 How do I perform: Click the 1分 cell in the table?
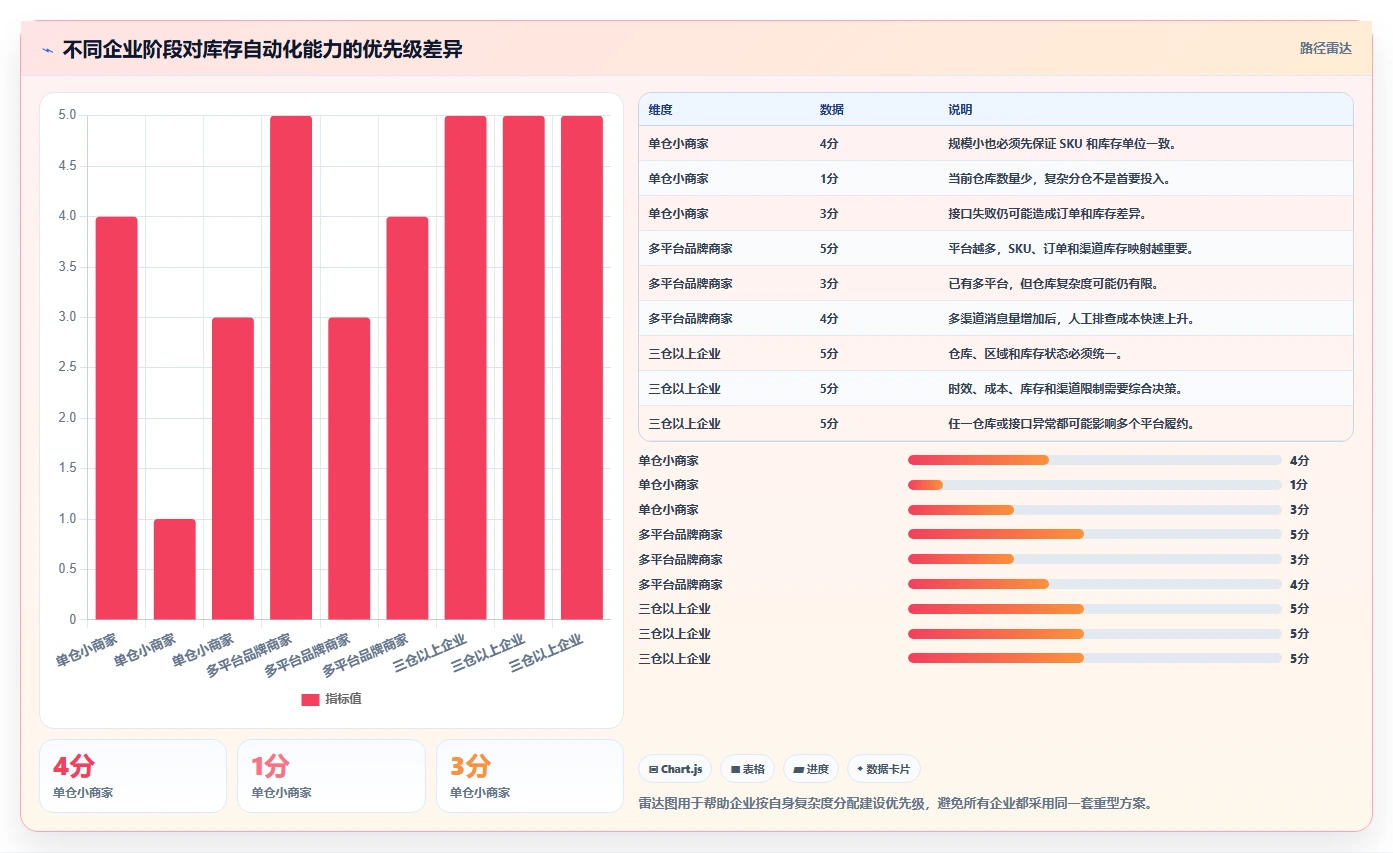829,178
